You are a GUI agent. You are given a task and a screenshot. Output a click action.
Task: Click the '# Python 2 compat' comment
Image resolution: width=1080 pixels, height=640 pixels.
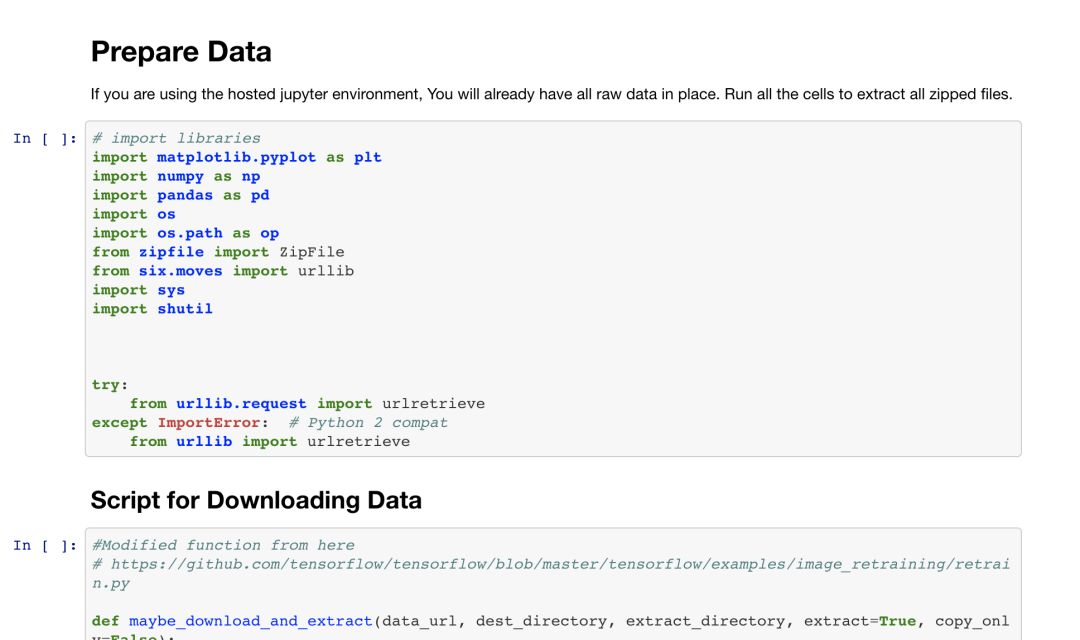(368, 423)
